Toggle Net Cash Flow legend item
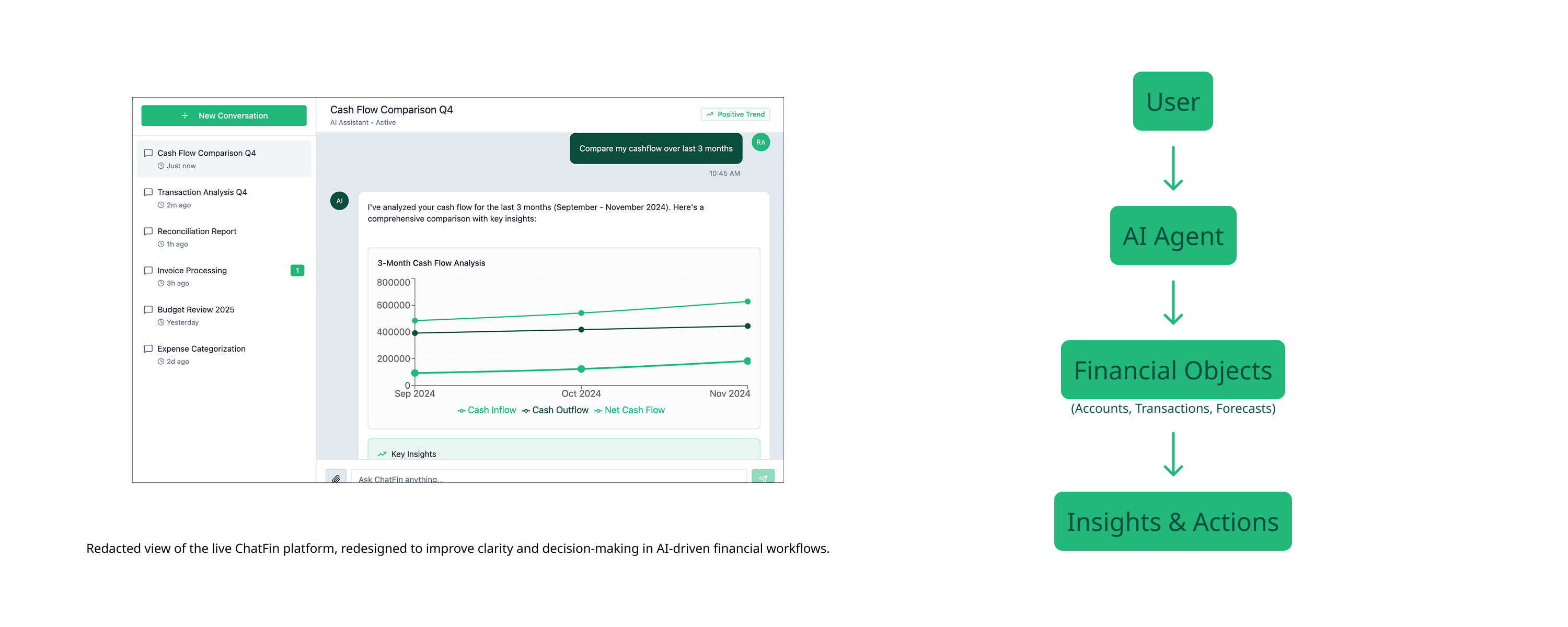Viewport: 1568px width, 627px height. [629, 410]
